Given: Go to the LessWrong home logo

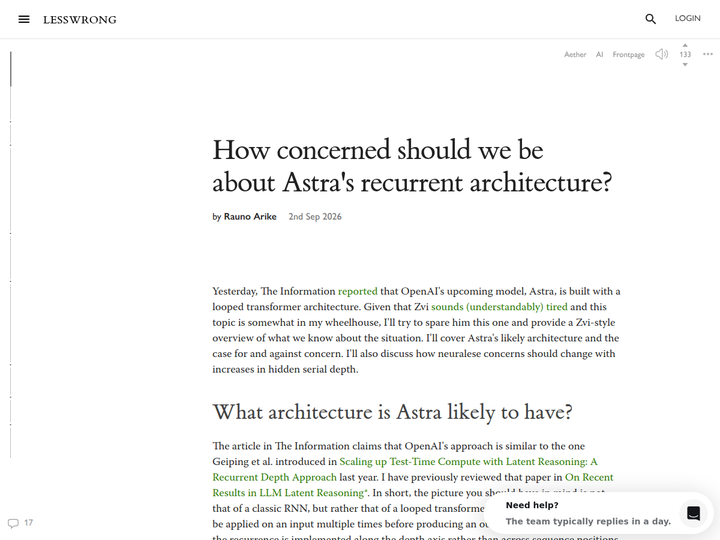Looking at the screenshot, I should pyautogui.click(x=80, y=20).
